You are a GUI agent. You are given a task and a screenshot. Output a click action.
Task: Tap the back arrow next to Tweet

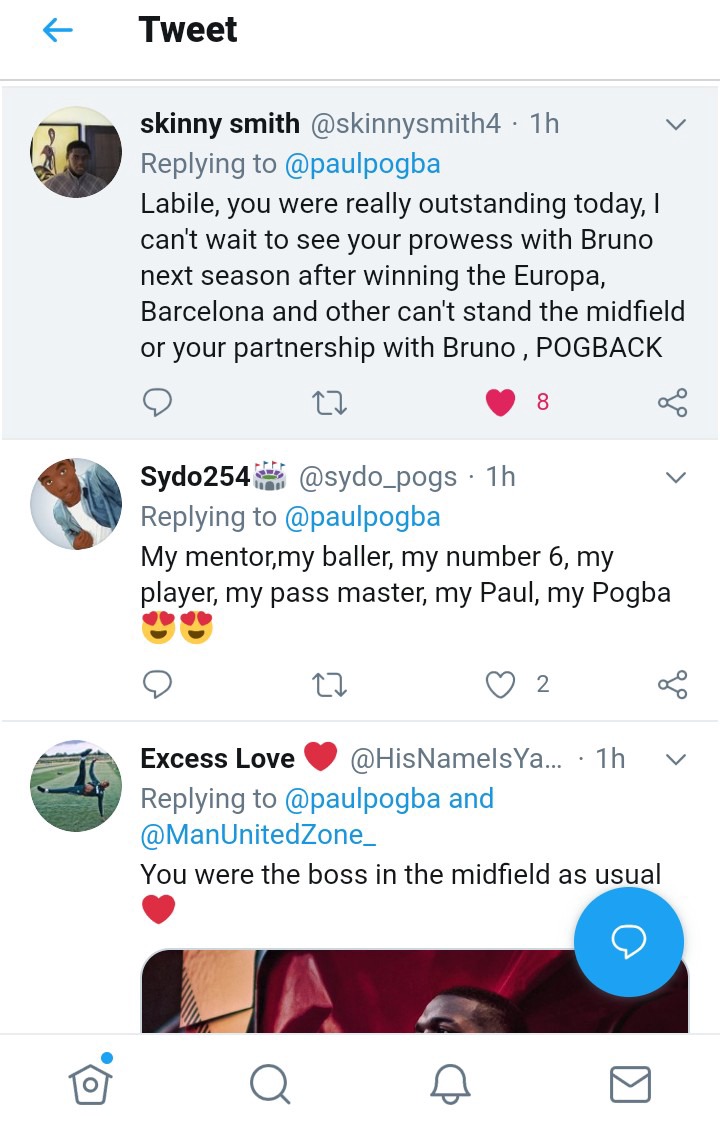click(x=58, y=31)
